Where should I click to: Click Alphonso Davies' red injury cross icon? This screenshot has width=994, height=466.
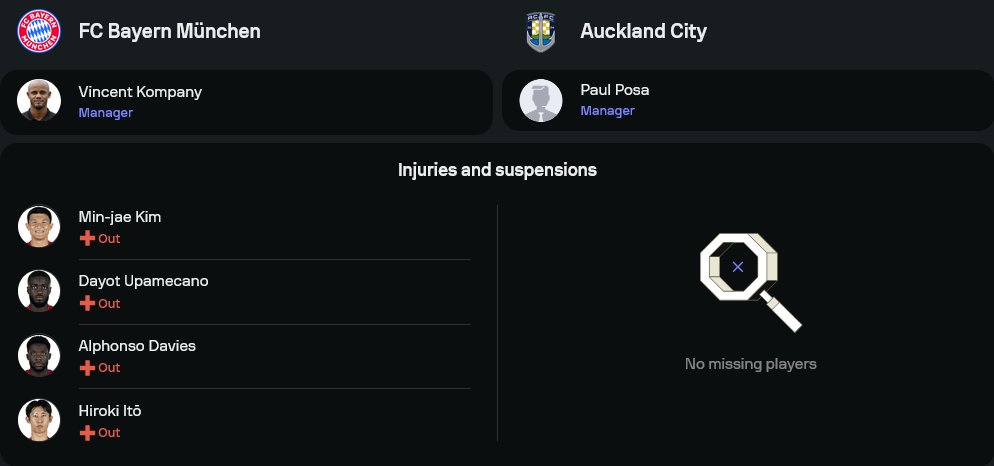point(87,368)
